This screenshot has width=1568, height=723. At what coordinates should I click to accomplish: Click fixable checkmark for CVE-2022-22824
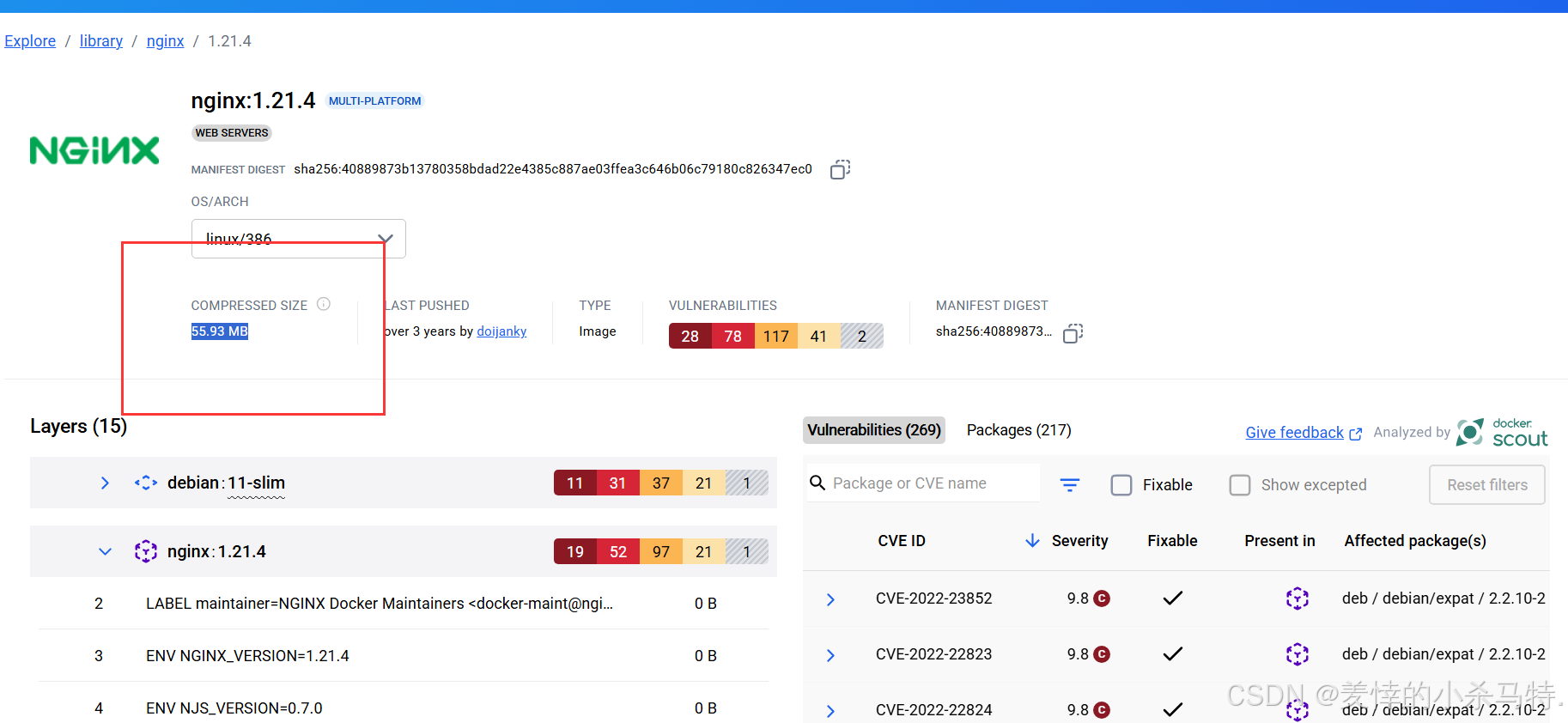(x=1173, y=710)
